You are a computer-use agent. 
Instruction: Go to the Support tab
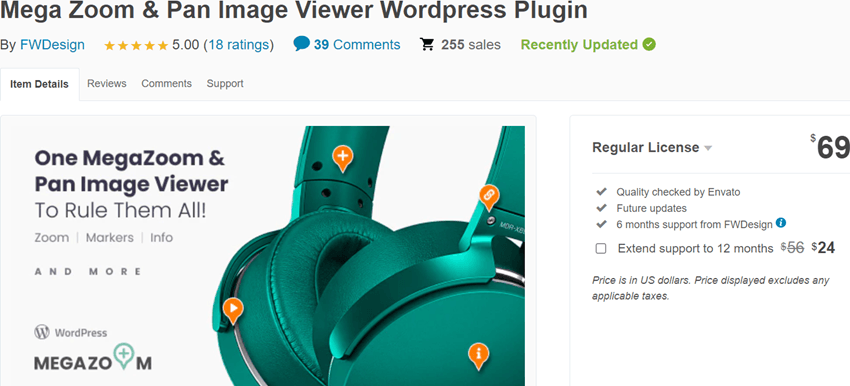tap(225, 83)
